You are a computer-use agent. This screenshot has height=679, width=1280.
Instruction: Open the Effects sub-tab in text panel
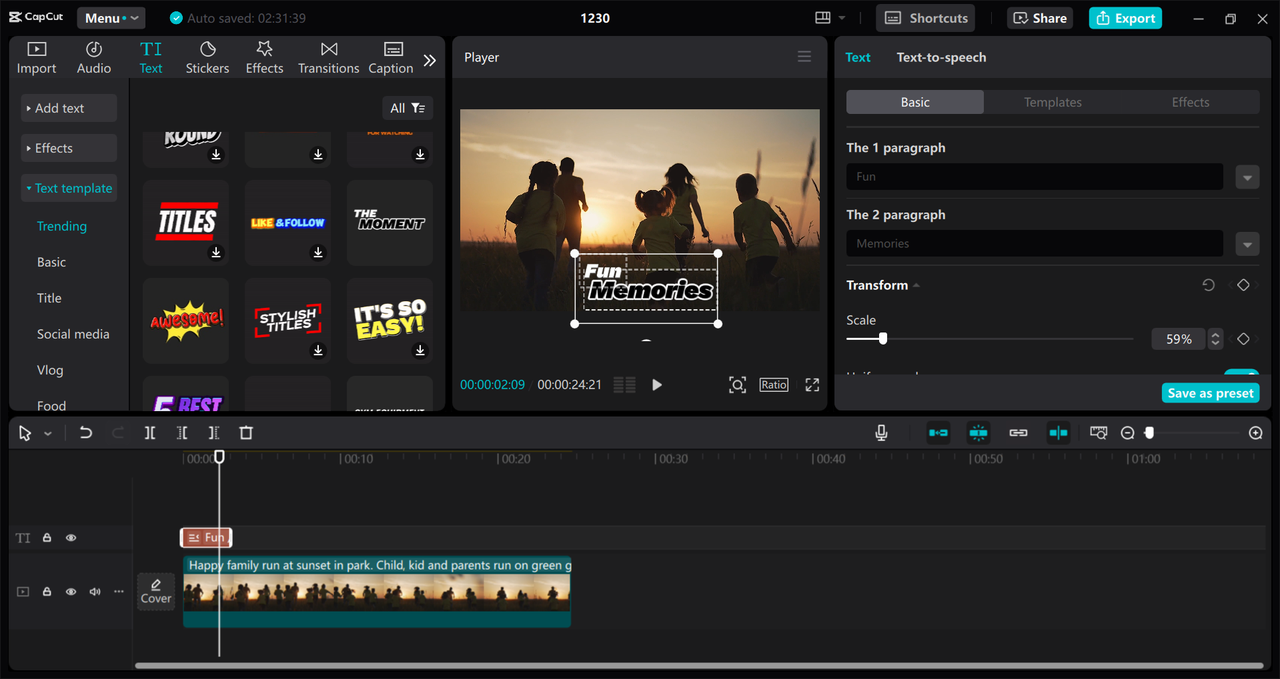(1190, 102)
